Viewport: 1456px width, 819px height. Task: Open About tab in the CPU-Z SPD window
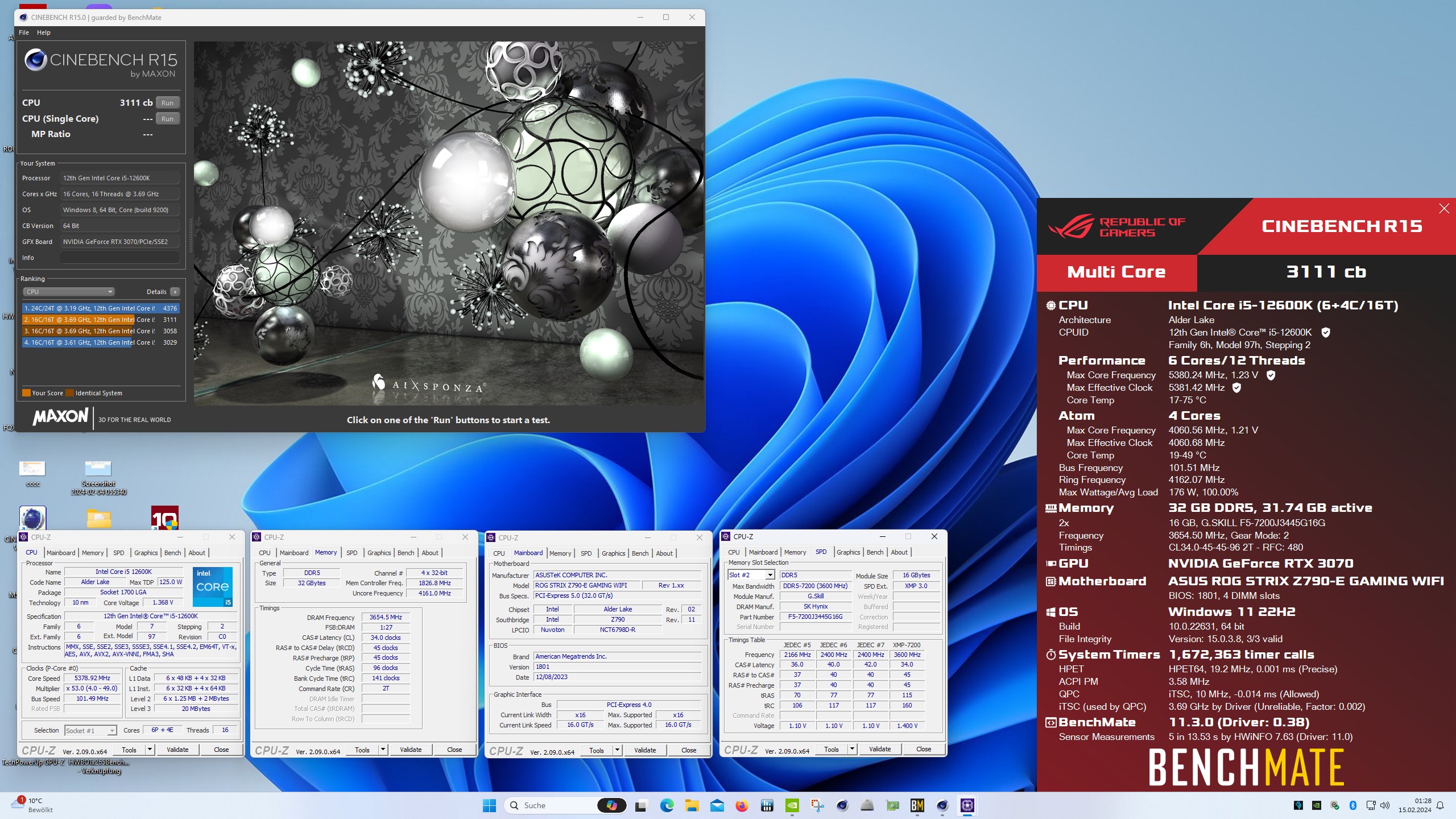[899, 552]
